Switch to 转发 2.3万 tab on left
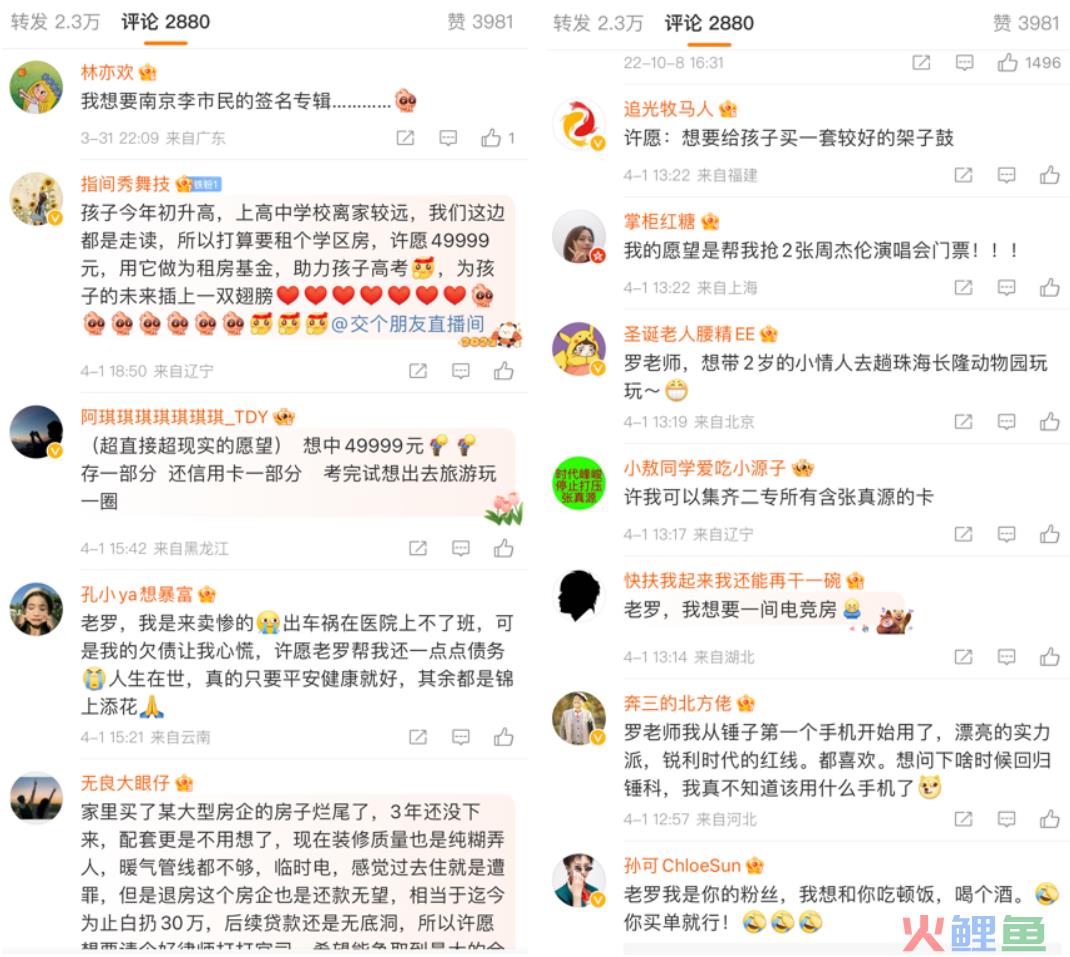The image size is (1070, 957). pos(55,22)
